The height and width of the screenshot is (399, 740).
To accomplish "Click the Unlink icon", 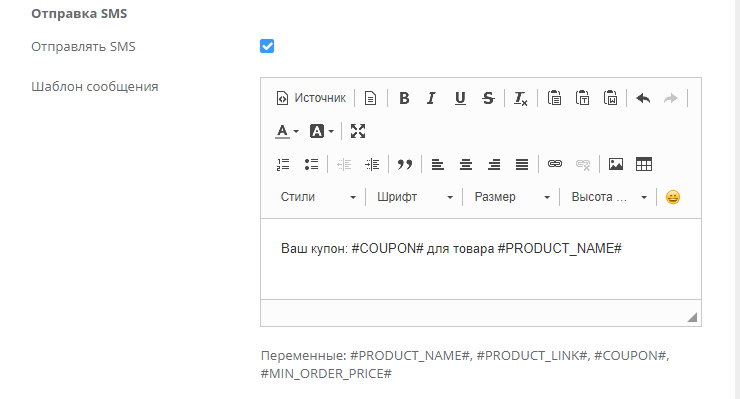I will 583,164.
